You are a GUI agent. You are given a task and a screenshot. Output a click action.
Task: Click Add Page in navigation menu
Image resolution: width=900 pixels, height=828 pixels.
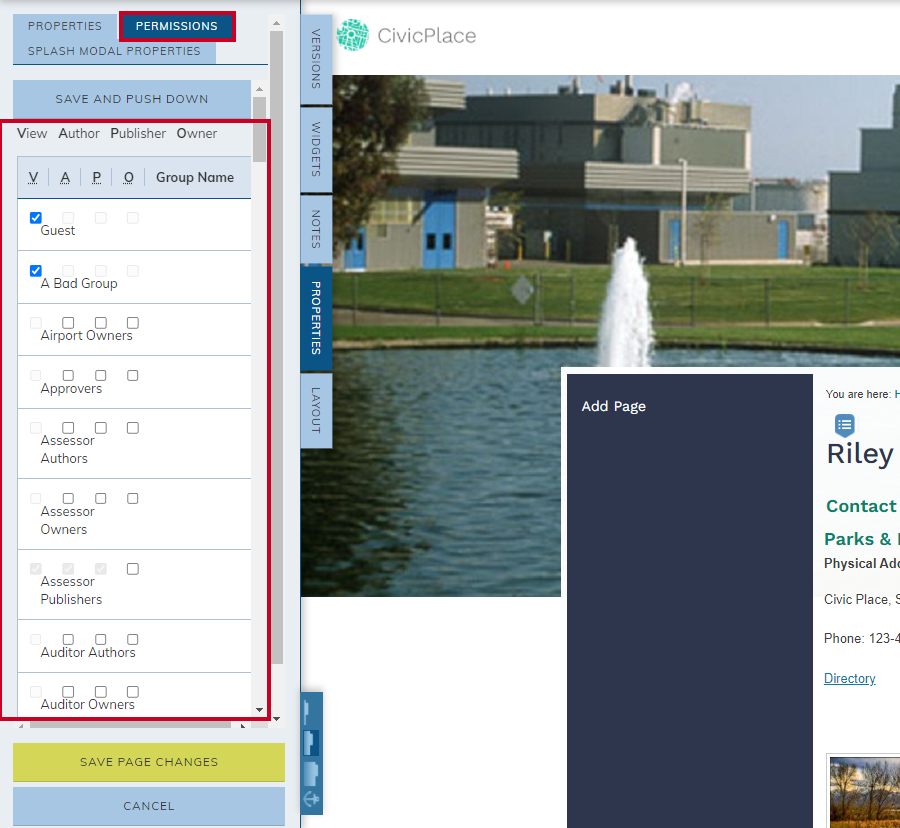tap(614, 406)
